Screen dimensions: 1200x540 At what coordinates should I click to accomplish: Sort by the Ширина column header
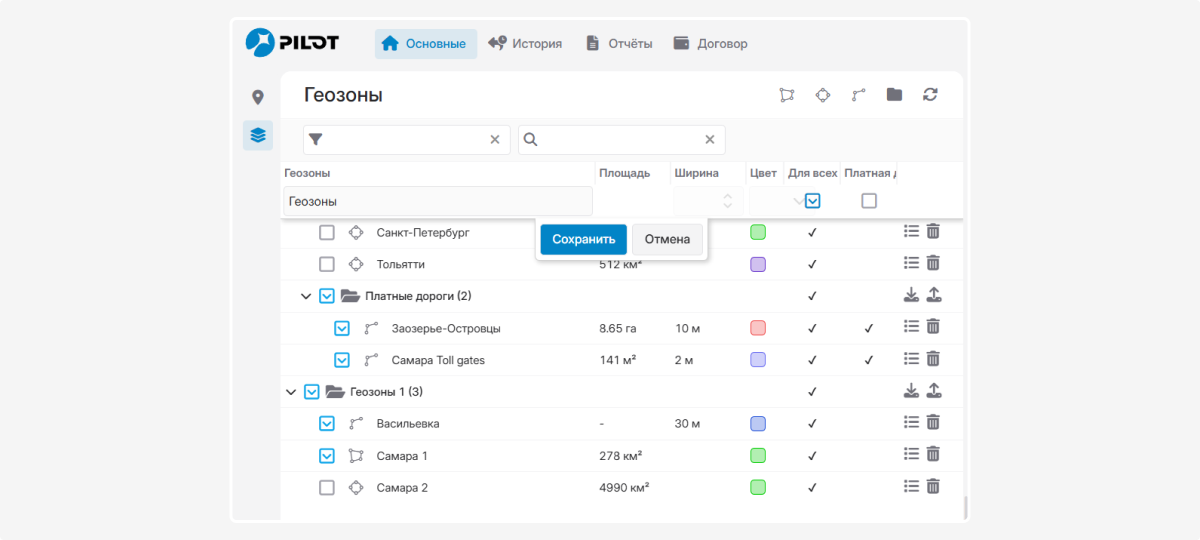point(696,173)
